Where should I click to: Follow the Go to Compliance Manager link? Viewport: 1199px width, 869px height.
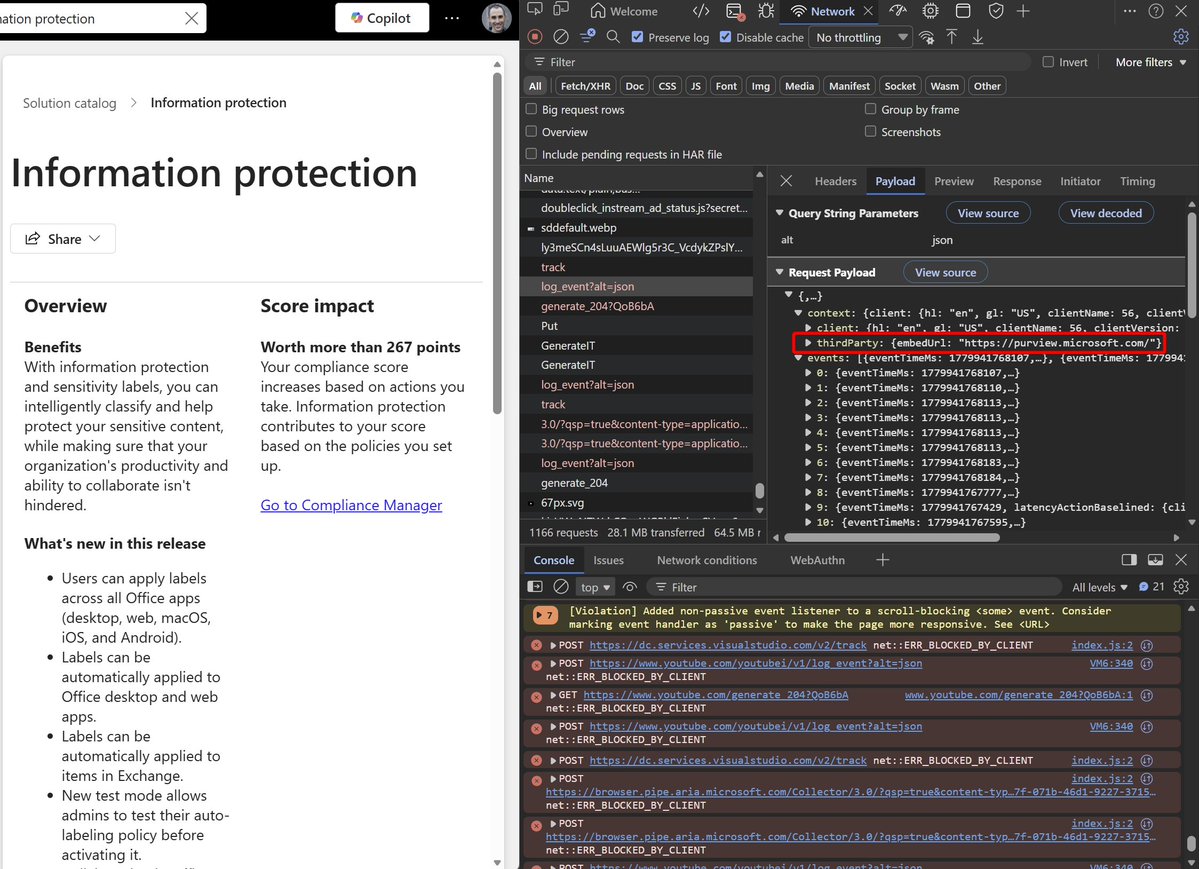point(351,505)
